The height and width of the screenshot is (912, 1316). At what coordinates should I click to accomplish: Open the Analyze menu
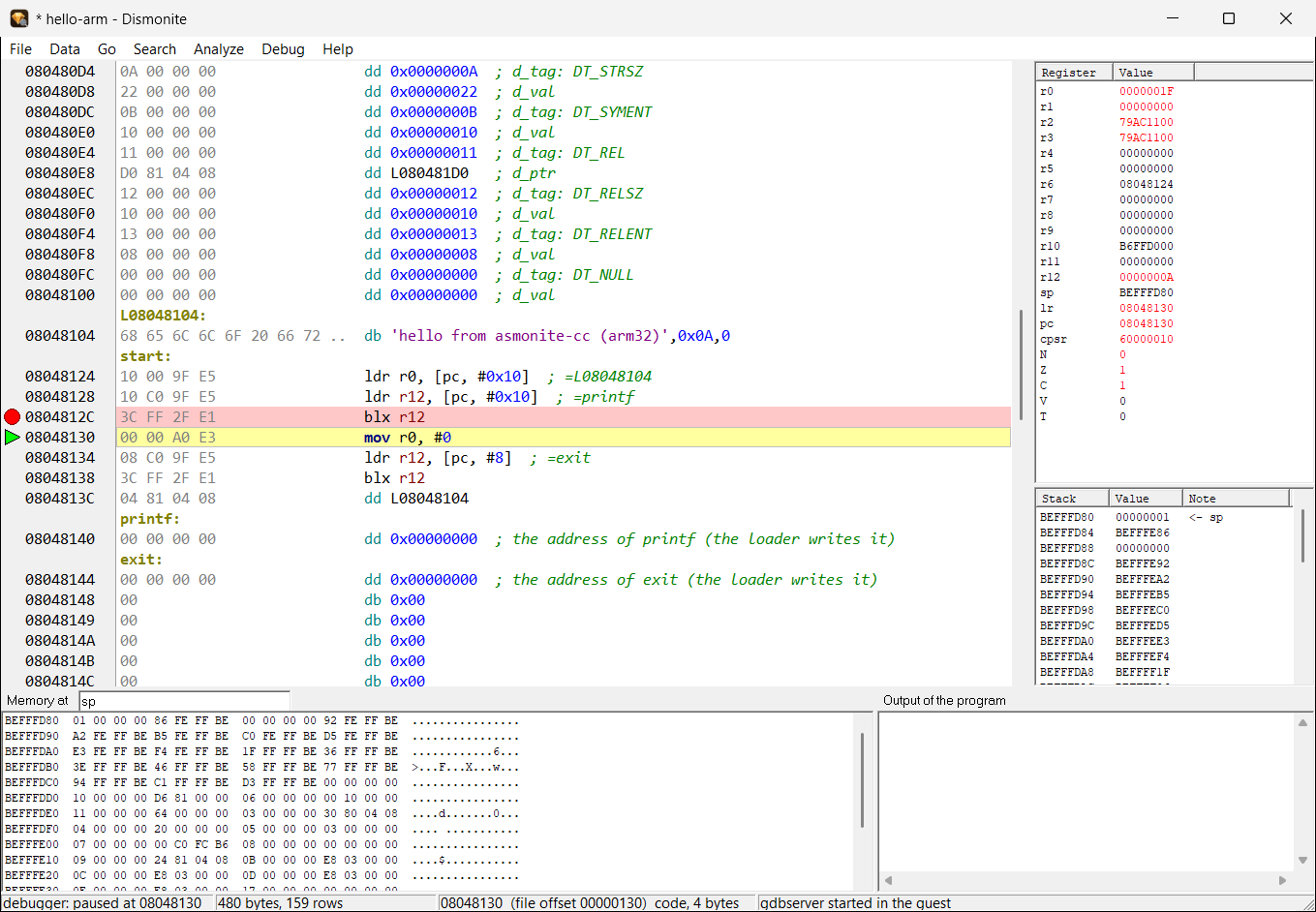tap(219, 49)
